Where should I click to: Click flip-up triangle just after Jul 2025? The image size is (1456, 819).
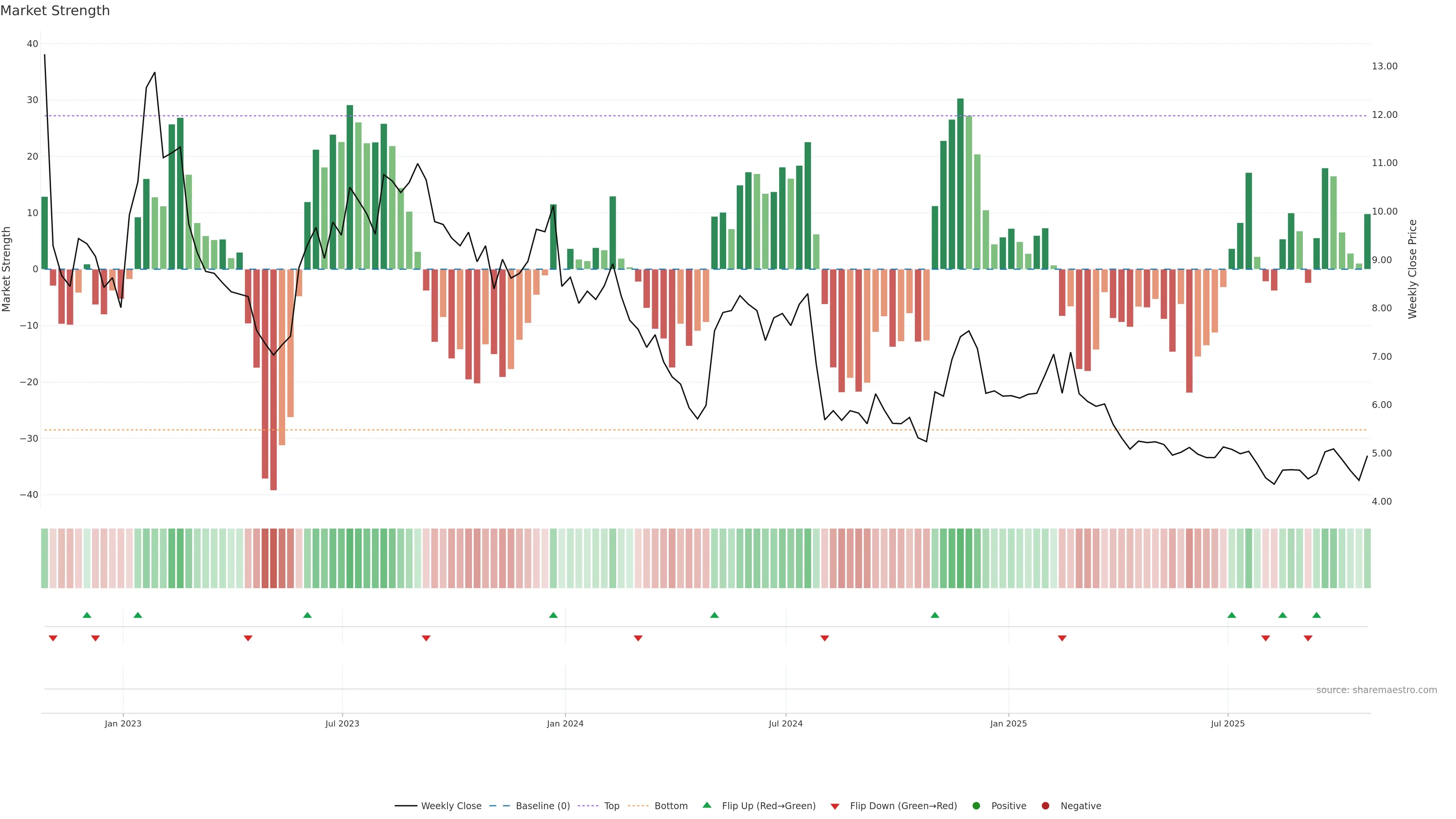point(1232,615)
